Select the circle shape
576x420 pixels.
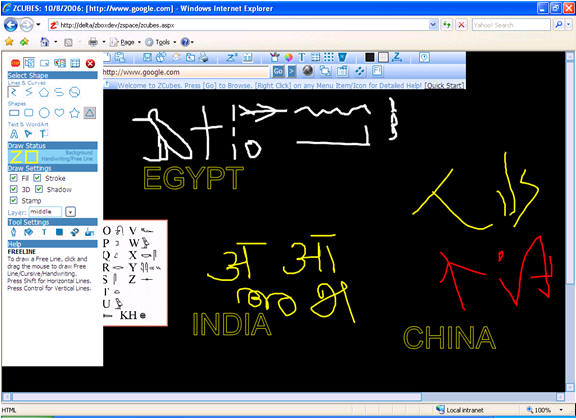coord(44,112)
